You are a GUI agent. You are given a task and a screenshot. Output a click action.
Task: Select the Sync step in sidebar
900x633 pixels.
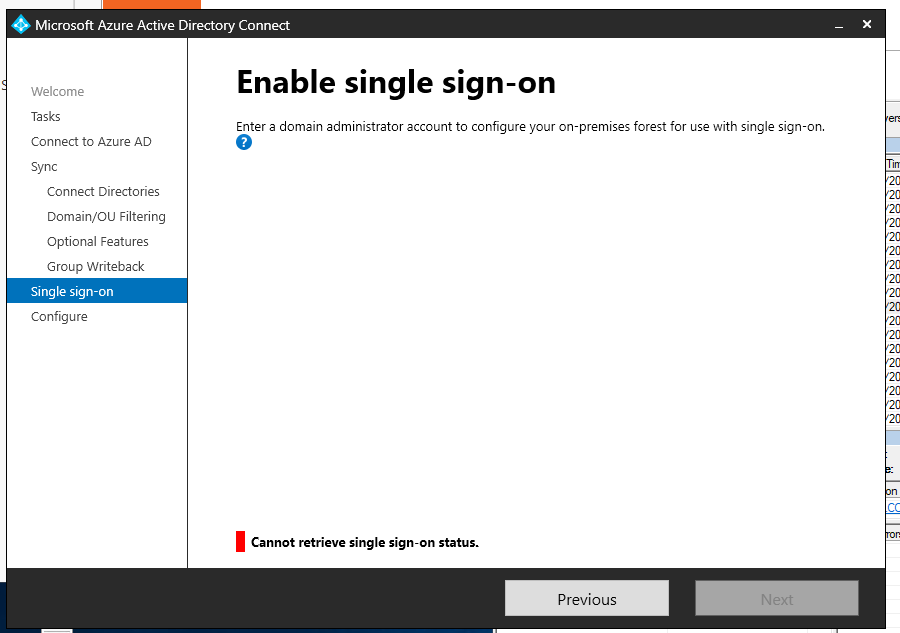(x=44, y=167)
